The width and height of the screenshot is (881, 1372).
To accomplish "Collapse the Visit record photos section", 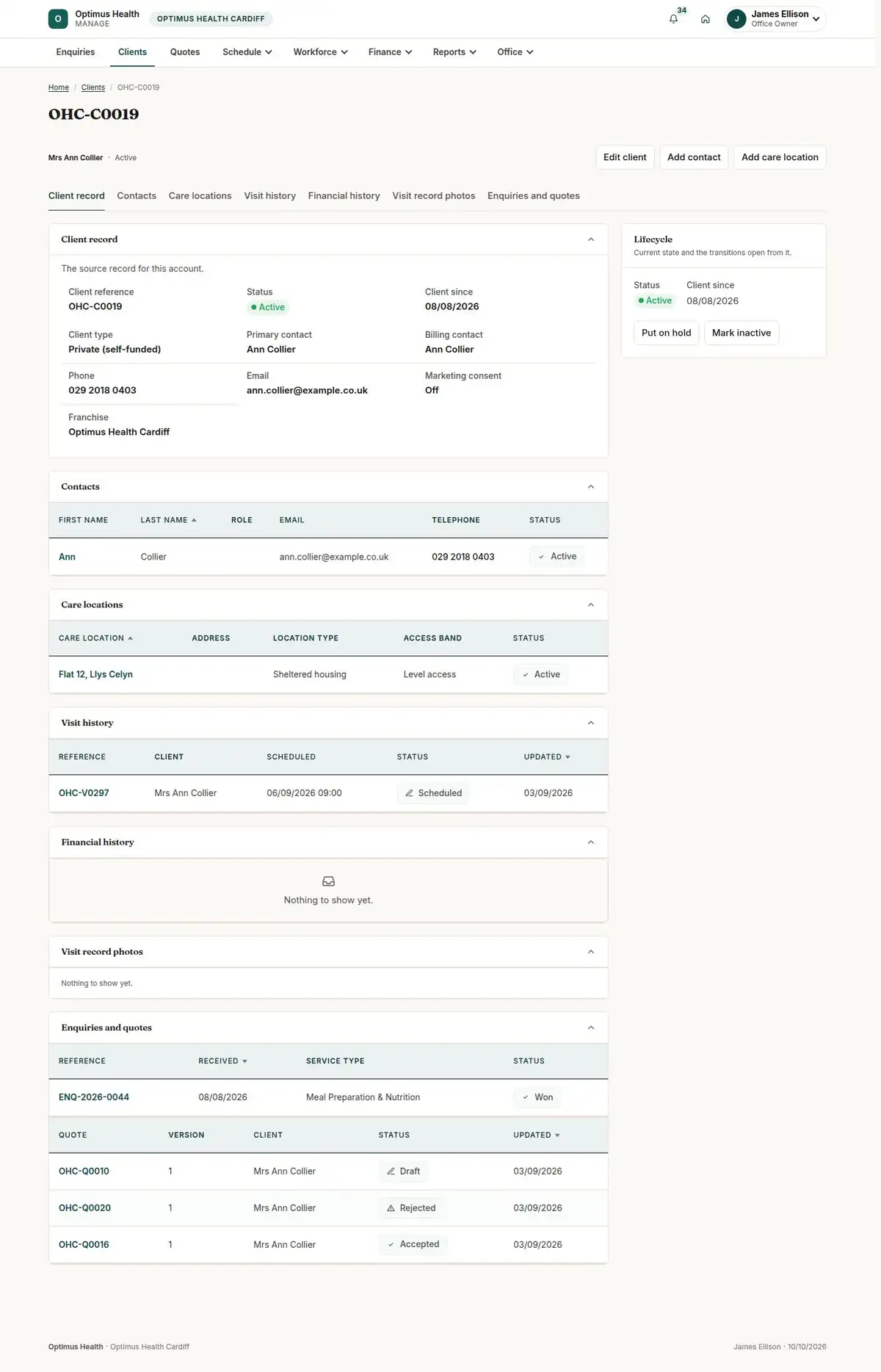I will [591, 952].
